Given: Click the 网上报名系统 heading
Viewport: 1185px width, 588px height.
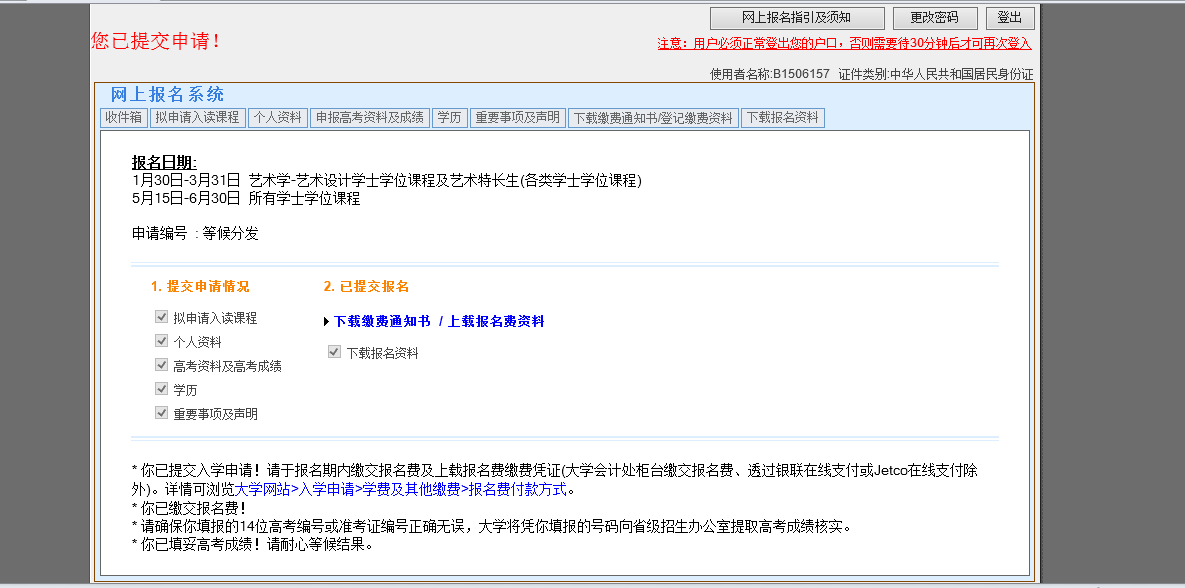Looking at the screenshot, I should coord(168,94).
